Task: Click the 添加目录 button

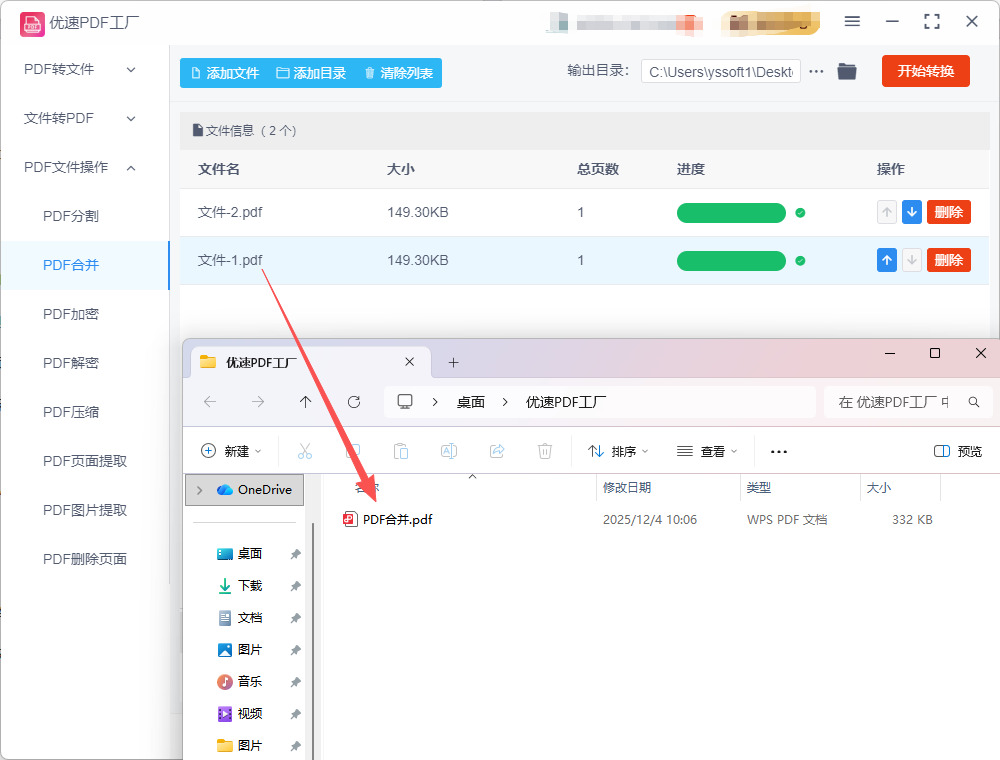Action: [x=311, y=73]
